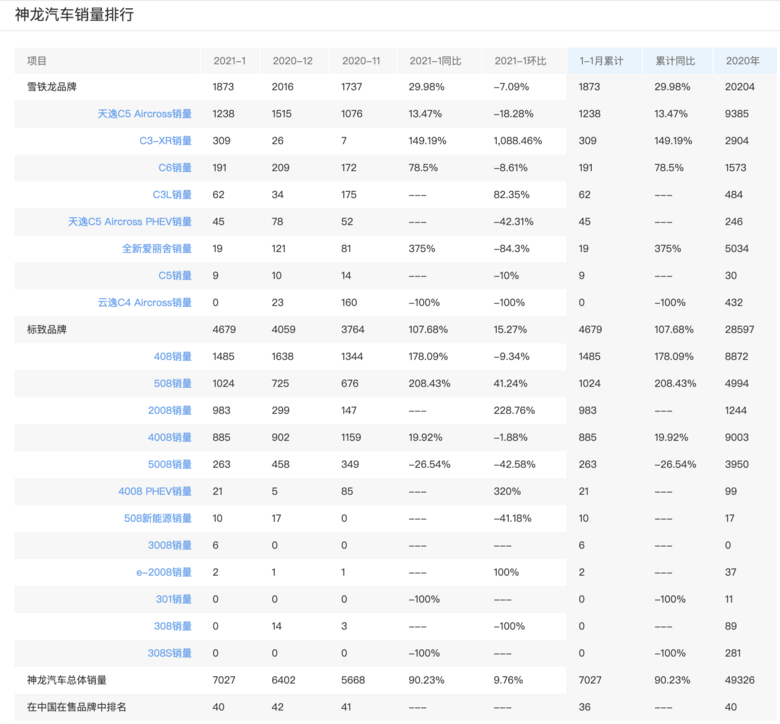
Task: Select the 在中国在售品牌中排名 row label
Action: pos(77,707)
